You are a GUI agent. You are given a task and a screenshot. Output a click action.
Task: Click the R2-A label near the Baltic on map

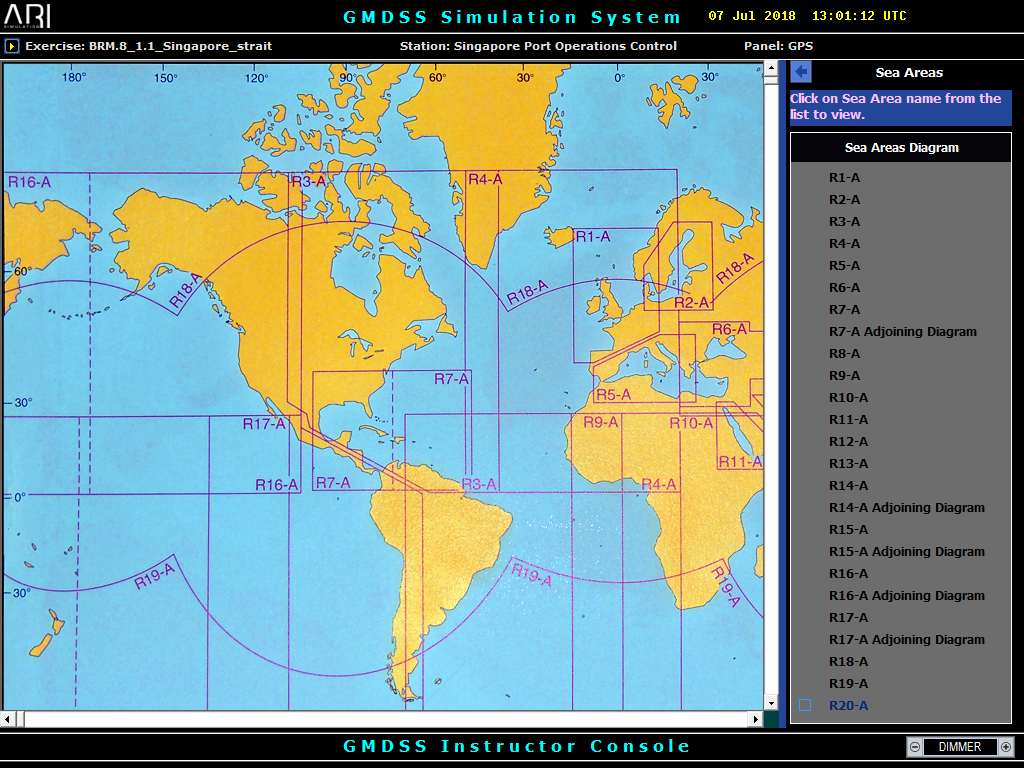coord(691,302)
